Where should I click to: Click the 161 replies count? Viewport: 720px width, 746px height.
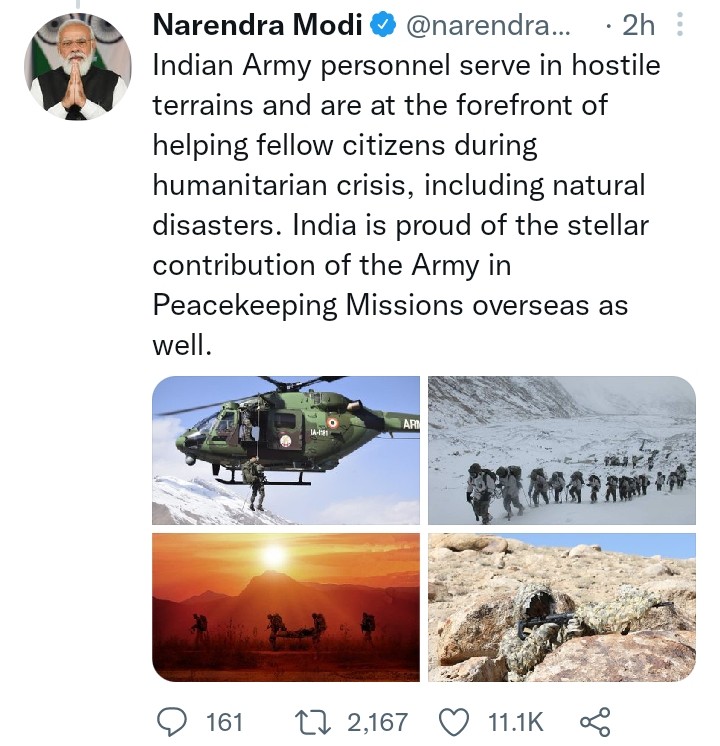pos(222,721)
